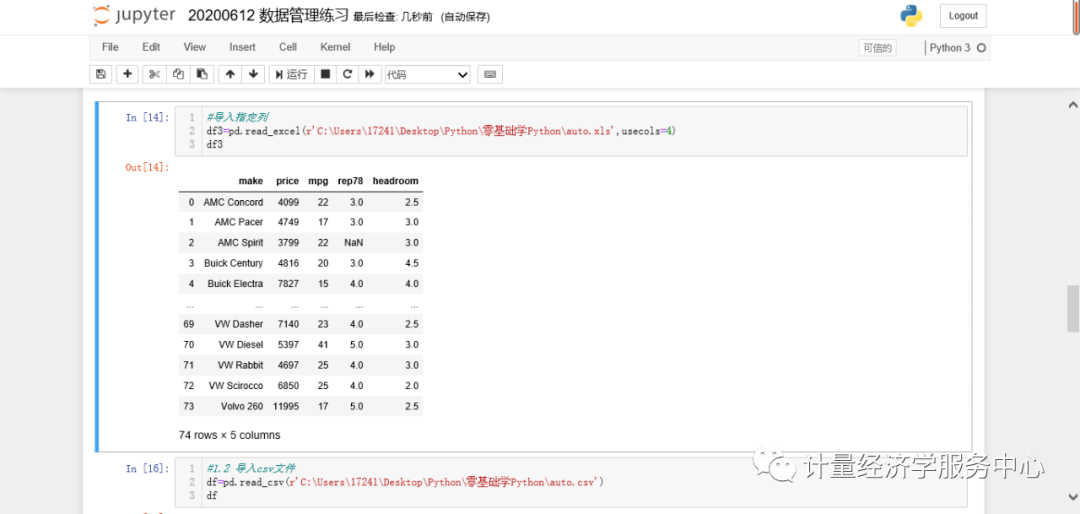The width and height of the screenshot is (1080, 514).
Task: Click kernel idle circle indicator
Action: [x=982, y=48]
